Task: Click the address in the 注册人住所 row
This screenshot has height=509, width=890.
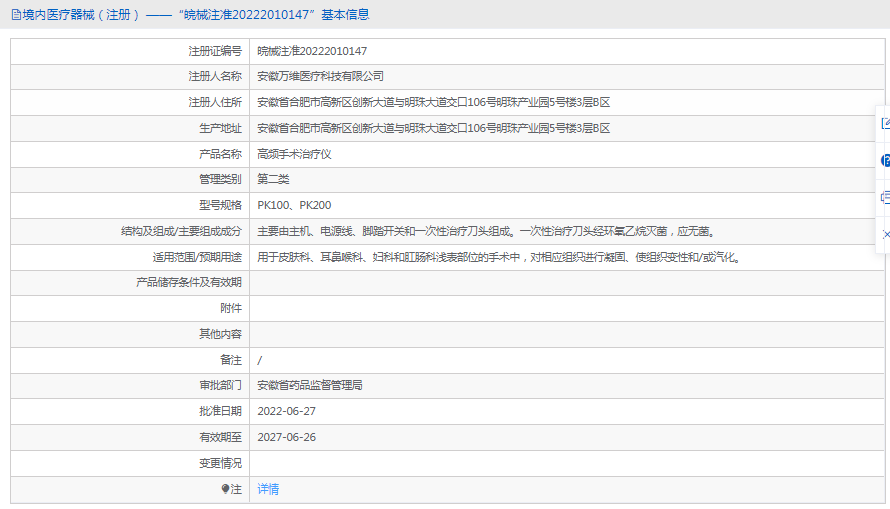Action: [x=434, y=102]
